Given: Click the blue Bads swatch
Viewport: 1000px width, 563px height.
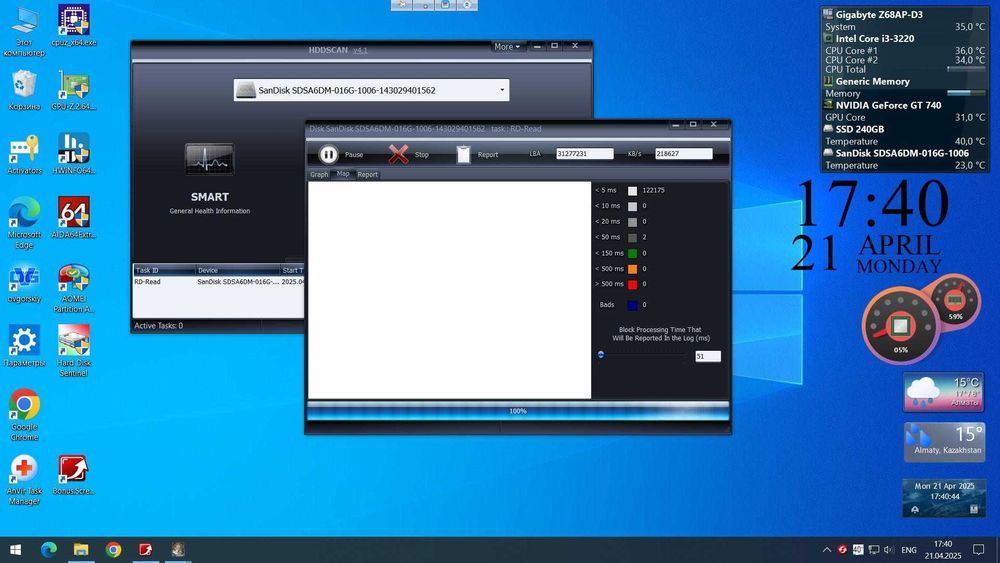Looking at the screenshot, I should coord(632,305).
